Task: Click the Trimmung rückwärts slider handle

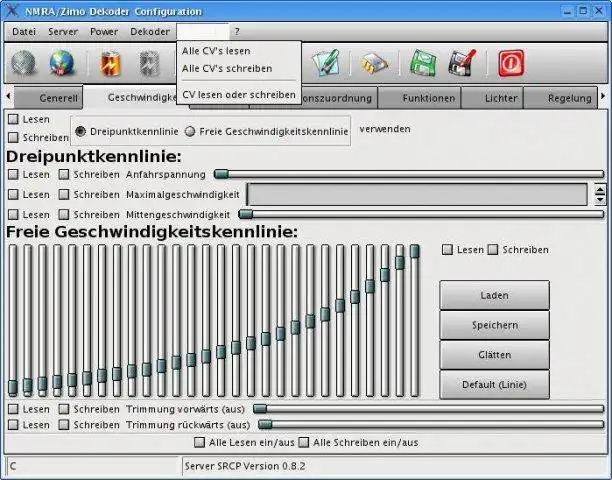Action: coord(265,424)
